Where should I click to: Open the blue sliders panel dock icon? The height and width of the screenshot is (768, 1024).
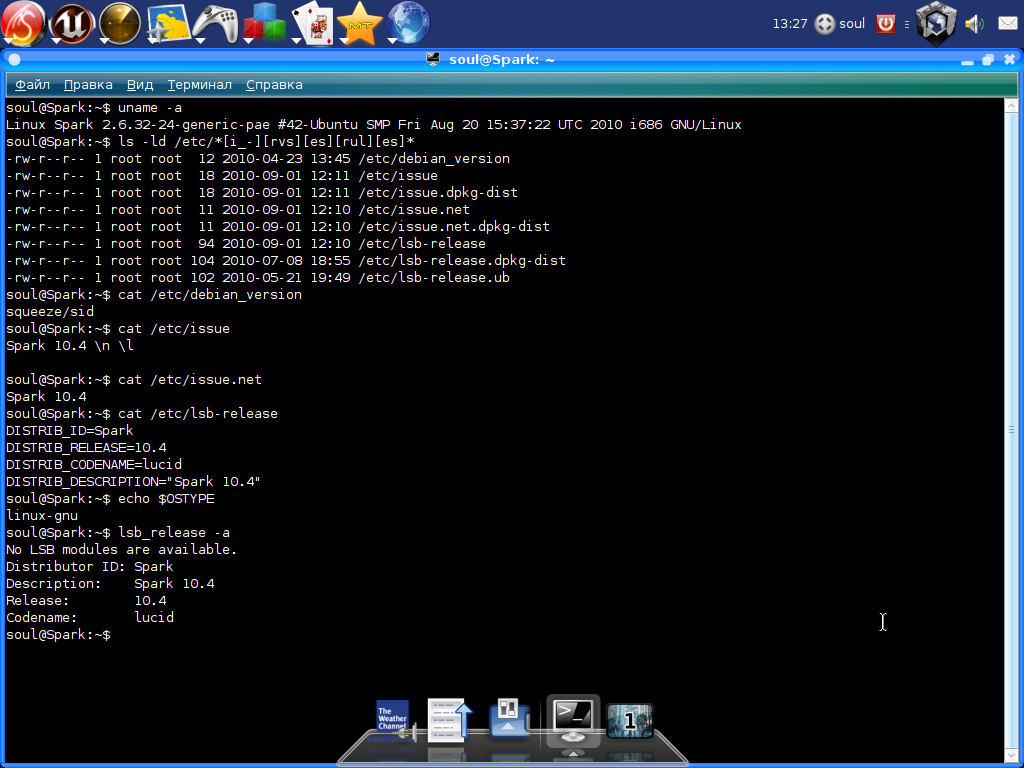[509, 717]
